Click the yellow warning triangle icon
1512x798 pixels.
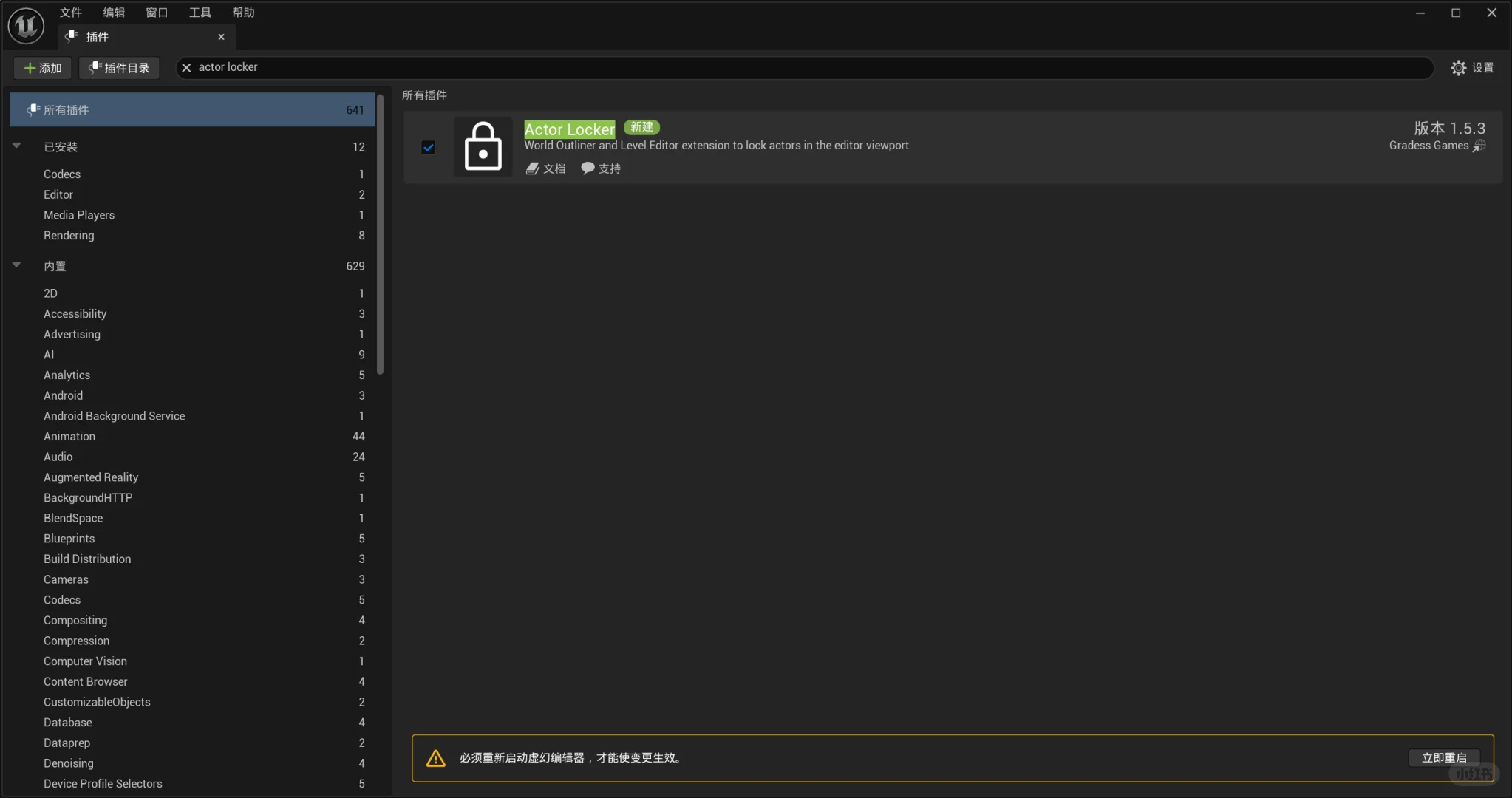click(436, 758)
